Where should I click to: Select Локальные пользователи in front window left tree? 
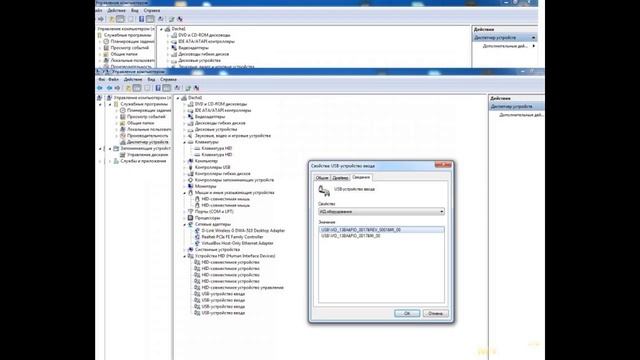point(149,129)
